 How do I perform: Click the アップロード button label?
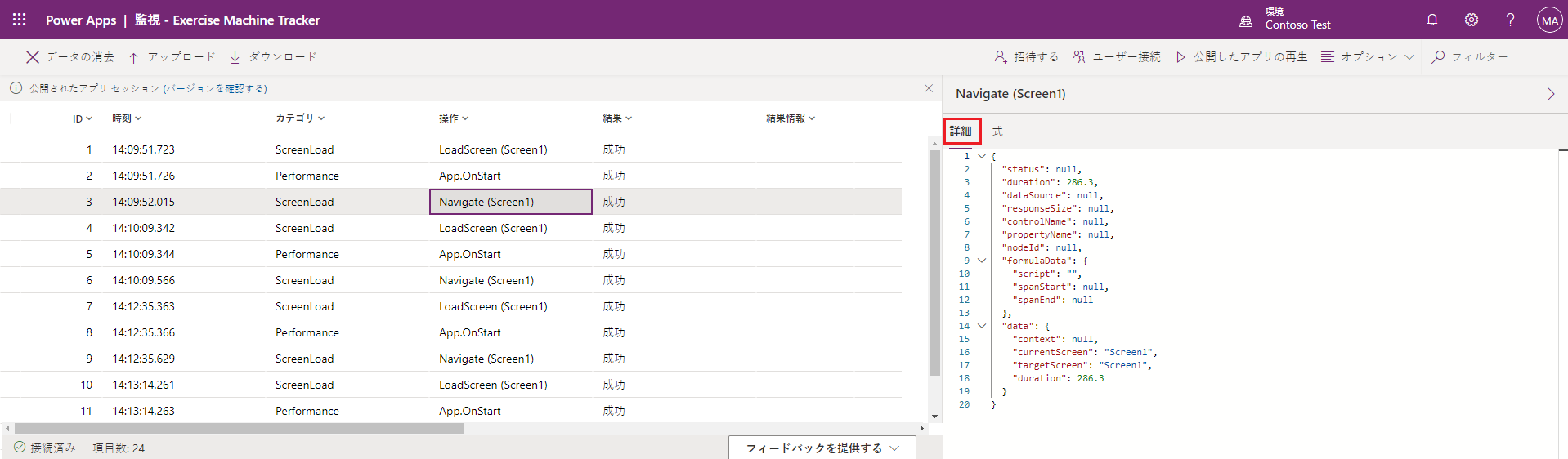tap(181, 57)
